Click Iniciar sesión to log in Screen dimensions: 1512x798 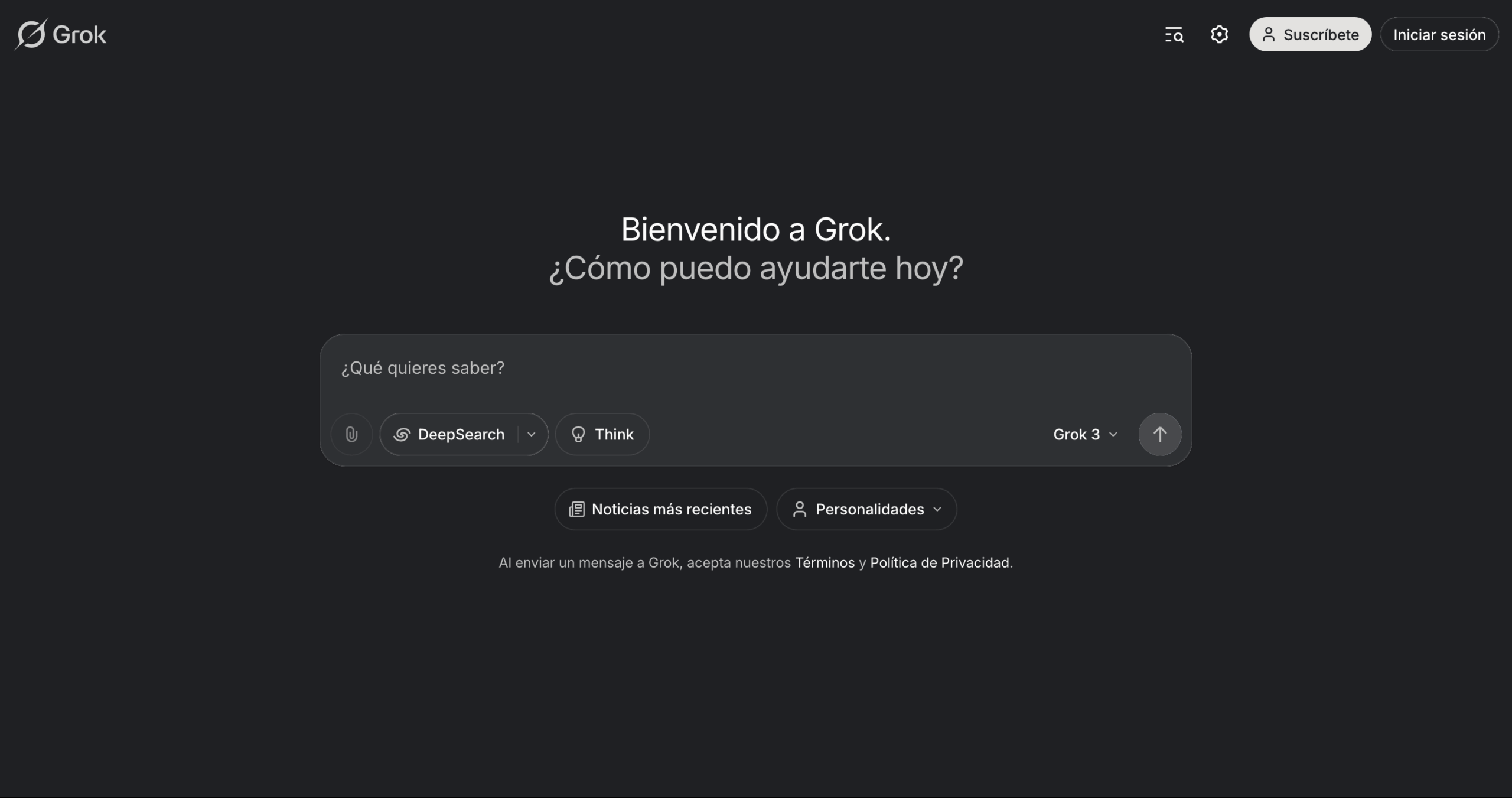coord(1439,35)
